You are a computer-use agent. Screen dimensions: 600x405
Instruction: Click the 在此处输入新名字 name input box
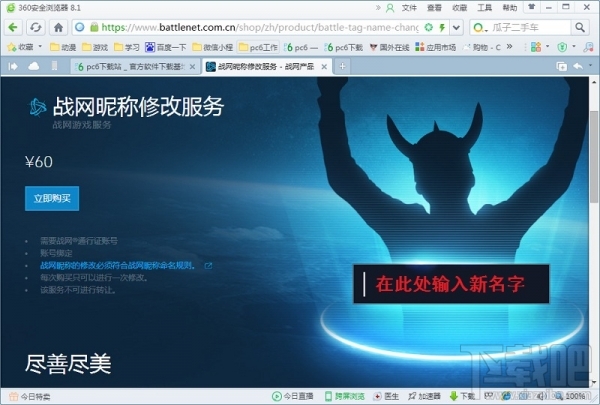(x=451, y=284)
